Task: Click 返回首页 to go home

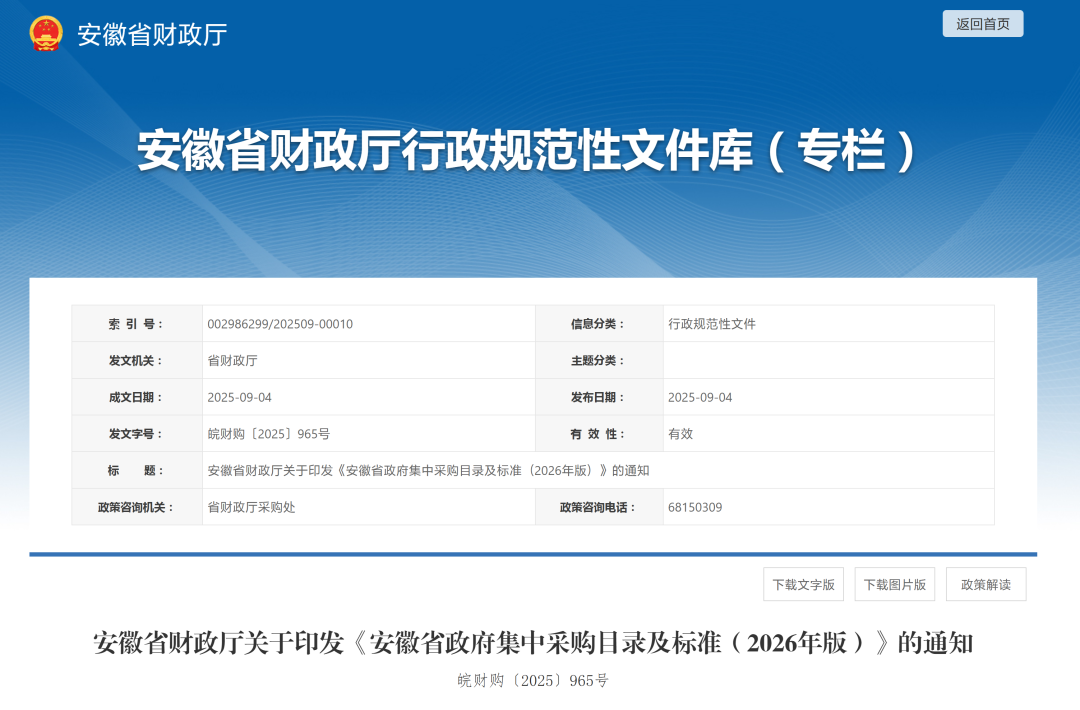Action: pyautogui.click(x=982, y=23)
